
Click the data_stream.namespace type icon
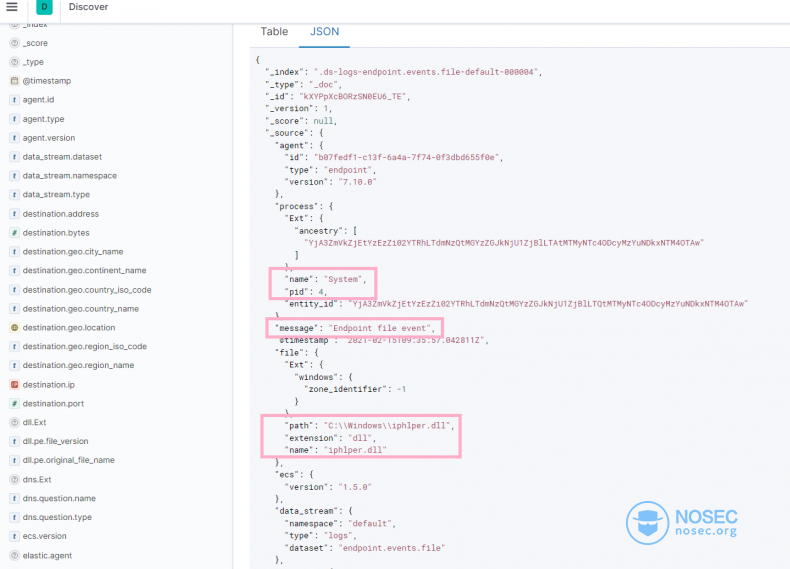[x=15, y=175]
